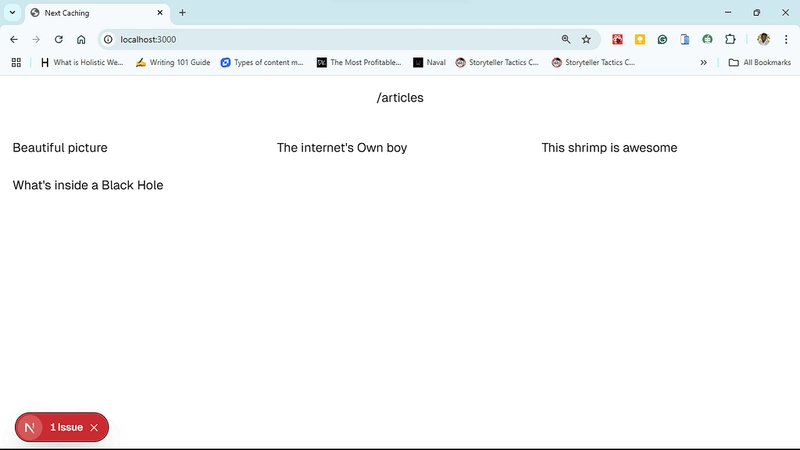The width and height of the screenshot is (800, 450).
Task: Click the red extension icon
Action: click(617, 39)
